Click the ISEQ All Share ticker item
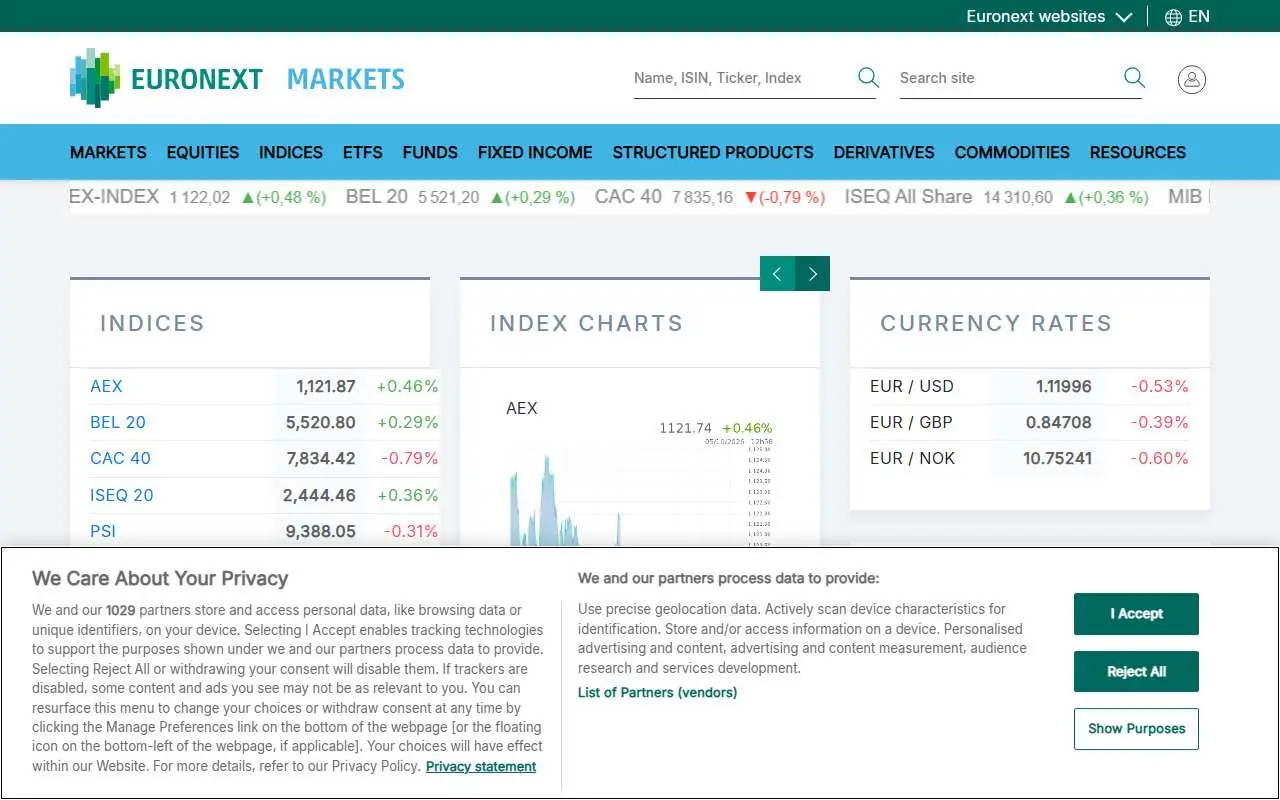This screenshot has width=1280, height=800. click(x=996, y=197)
